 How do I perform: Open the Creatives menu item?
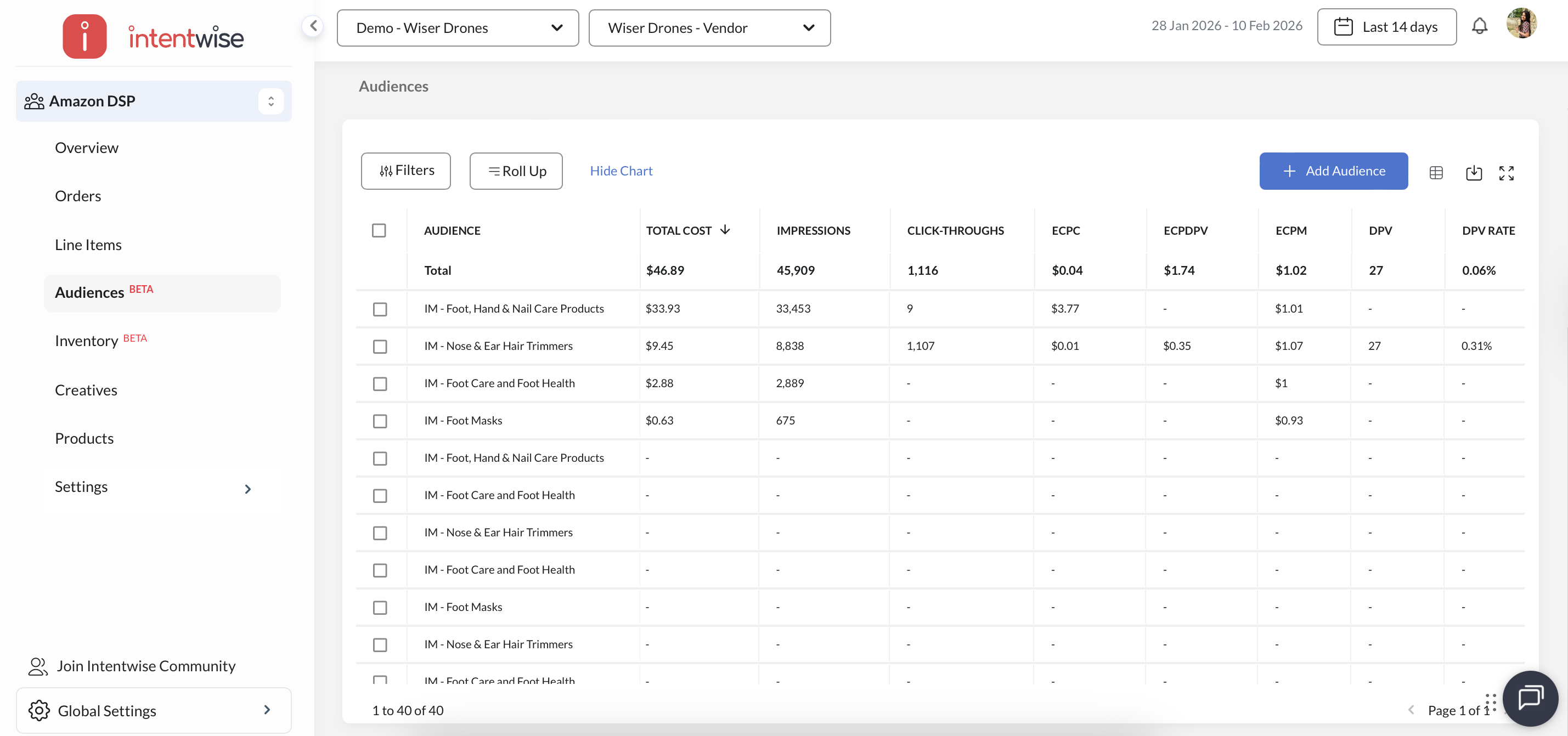point(86,390)
